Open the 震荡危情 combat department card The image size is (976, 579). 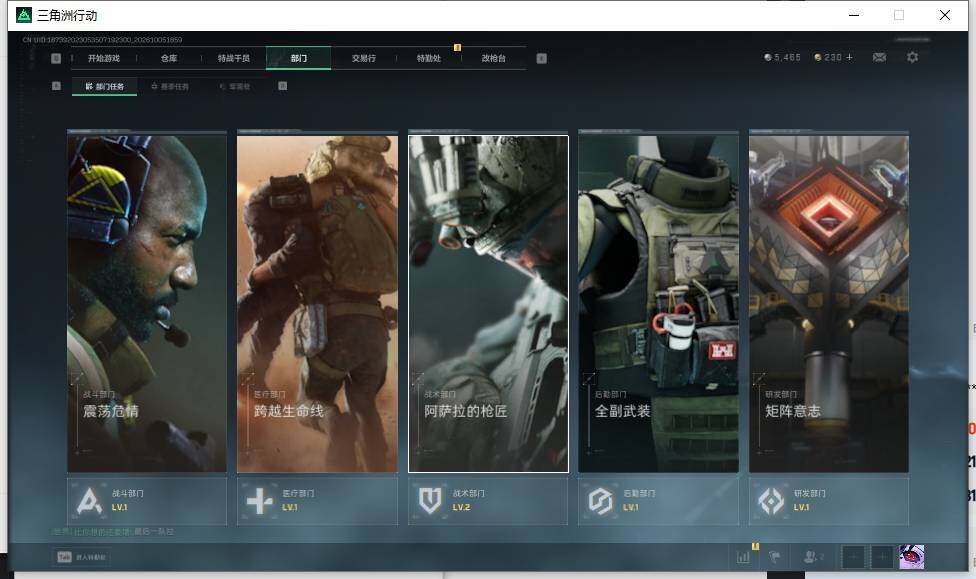pos(147,303)
